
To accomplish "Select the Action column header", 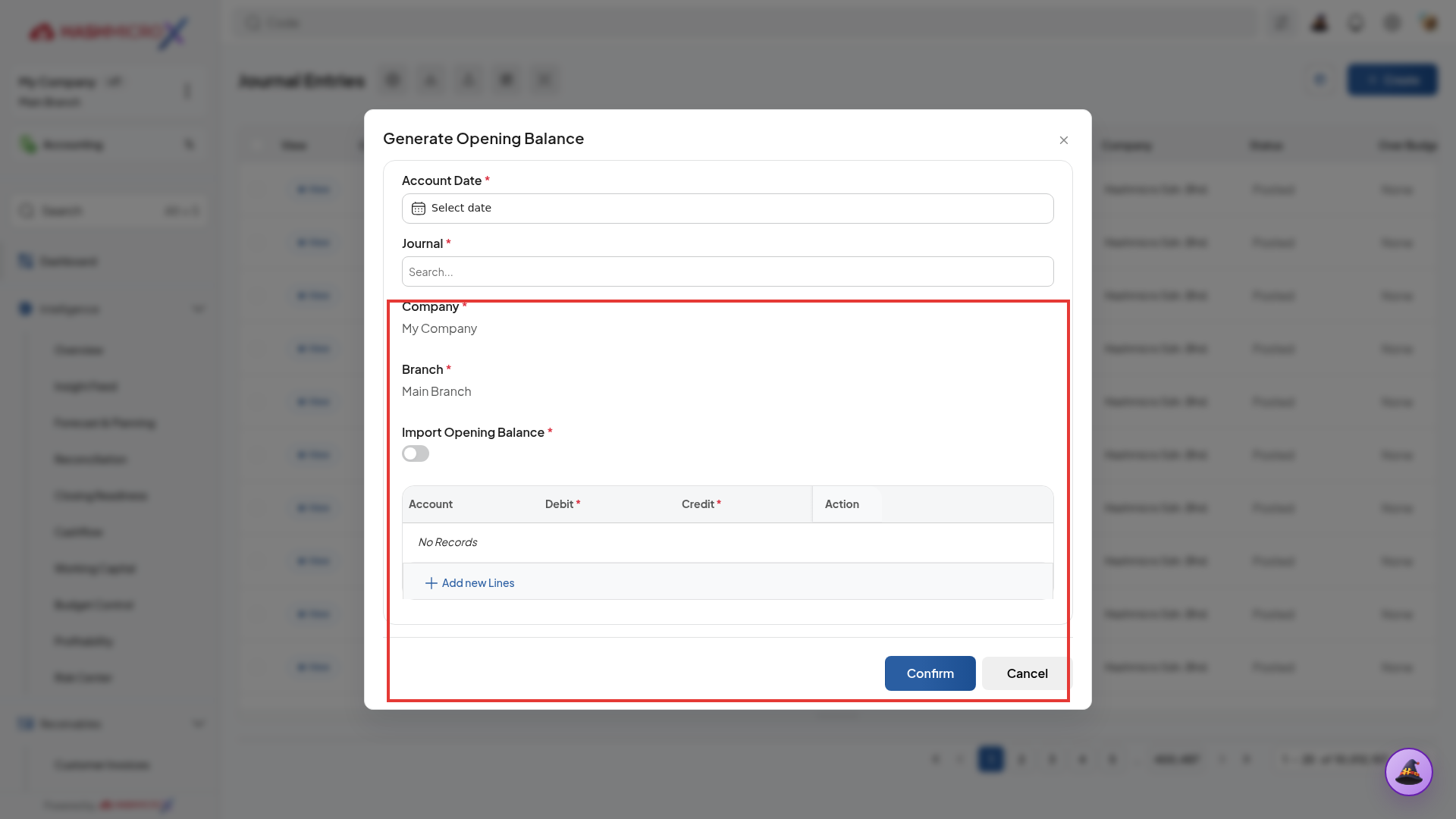I will (842, 504).
